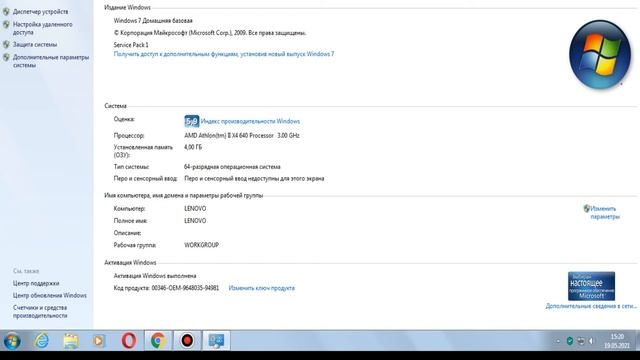This screenshot has width=640, height=360.
Task: Click the green shield tray icon
Action: point(570,341)
